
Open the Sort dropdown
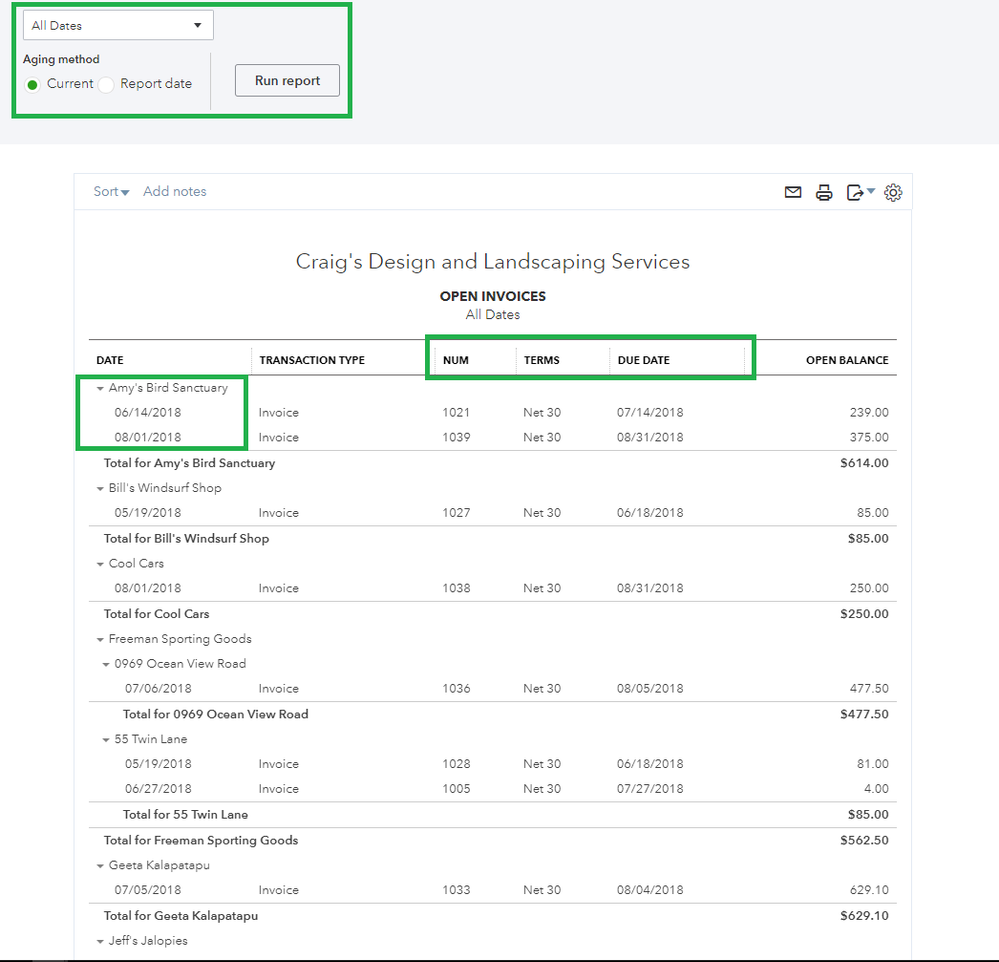tap(110, 191)
